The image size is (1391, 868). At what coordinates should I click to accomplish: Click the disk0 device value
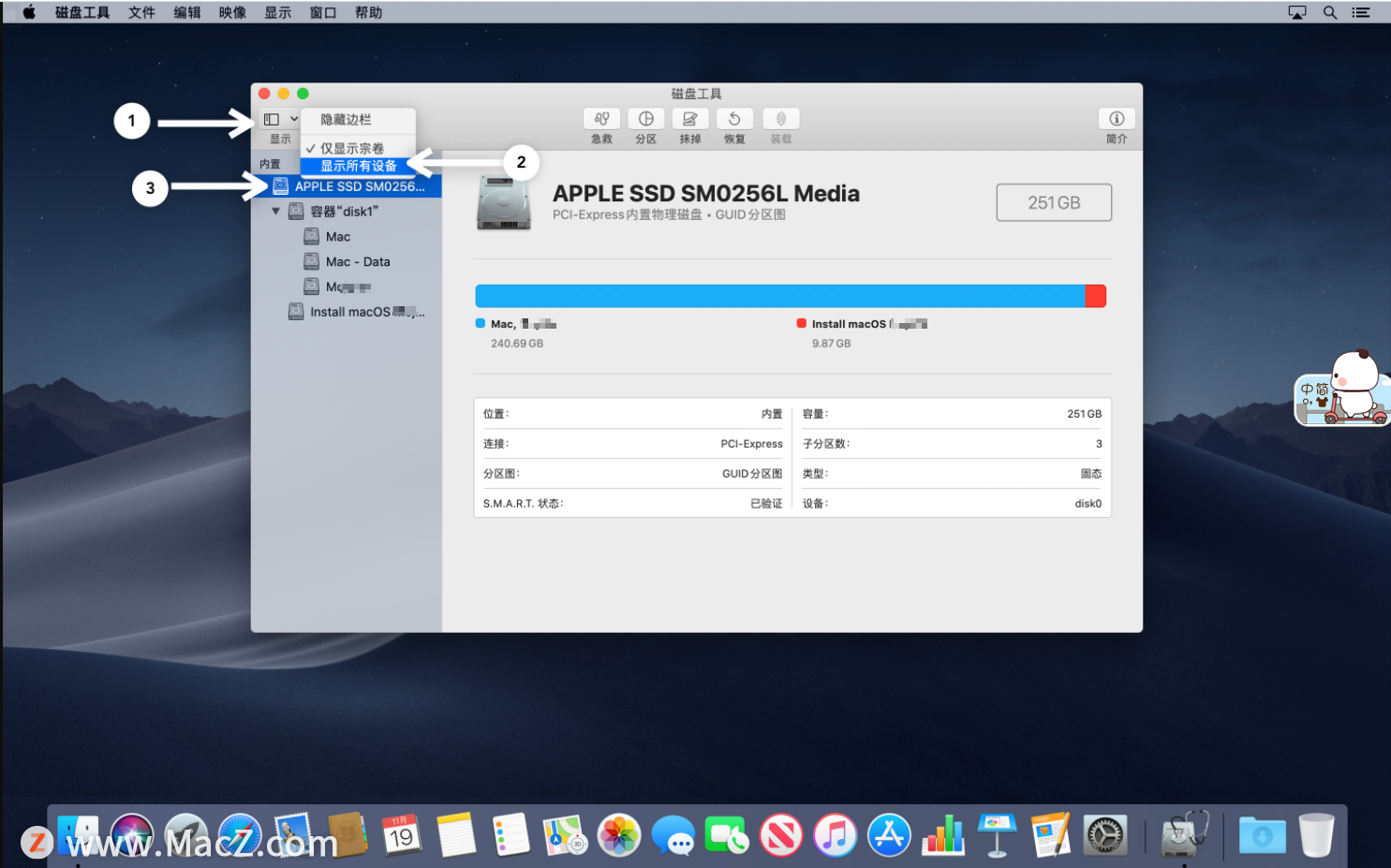tap(1088, 504)
